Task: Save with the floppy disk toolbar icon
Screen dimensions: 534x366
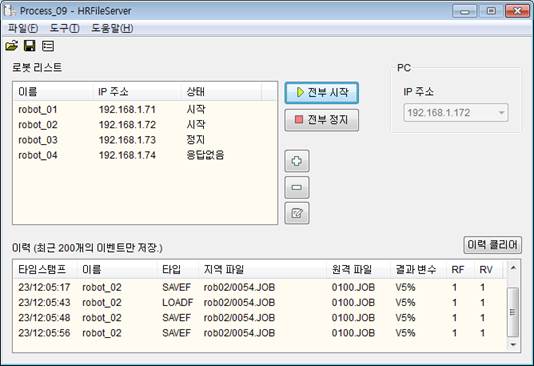Action: click(30, 46)
